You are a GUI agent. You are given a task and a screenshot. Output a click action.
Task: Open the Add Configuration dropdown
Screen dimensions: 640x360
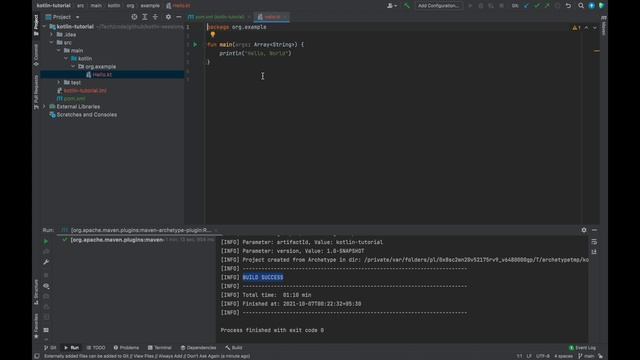438,6
